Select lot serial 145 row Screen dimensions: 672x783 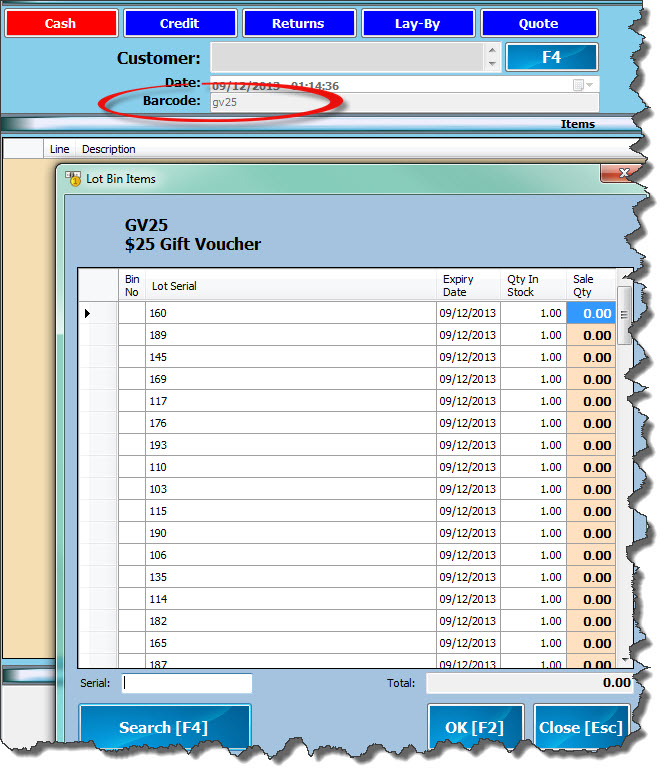tap(346, 357)
